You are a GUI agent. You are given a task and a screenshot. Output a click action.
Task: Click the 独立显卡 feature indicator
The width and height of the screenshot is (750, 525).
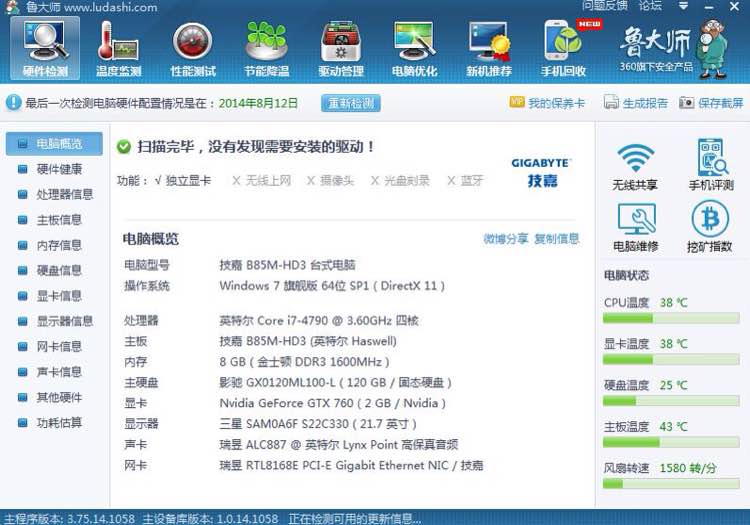(183, 180)
